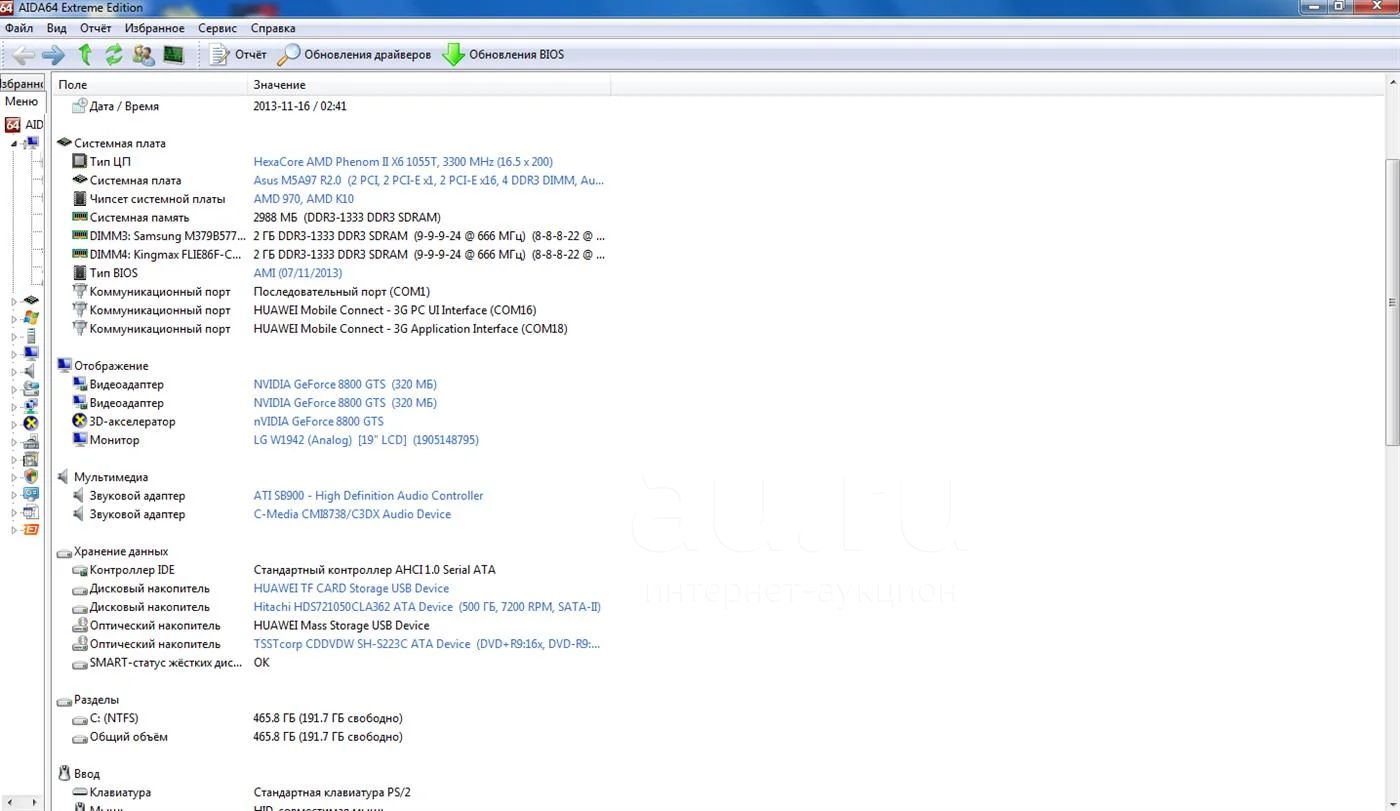1400x811 pixels.
Task: Refresh the page with the green arrows icon
Action: click(x=113, y=54)
